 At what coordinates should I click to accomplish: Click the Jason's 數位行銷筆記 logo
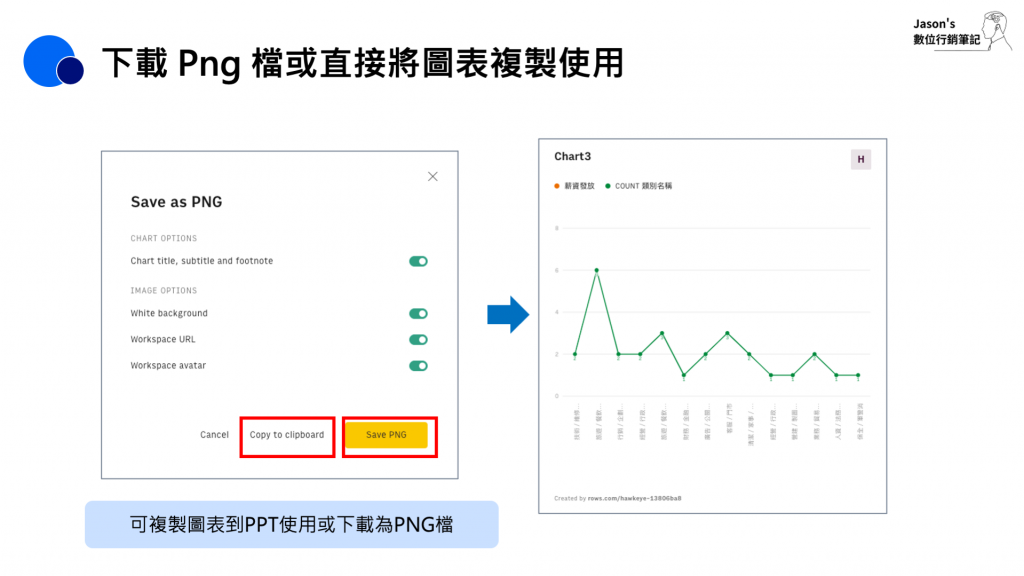tap(962, 31)
